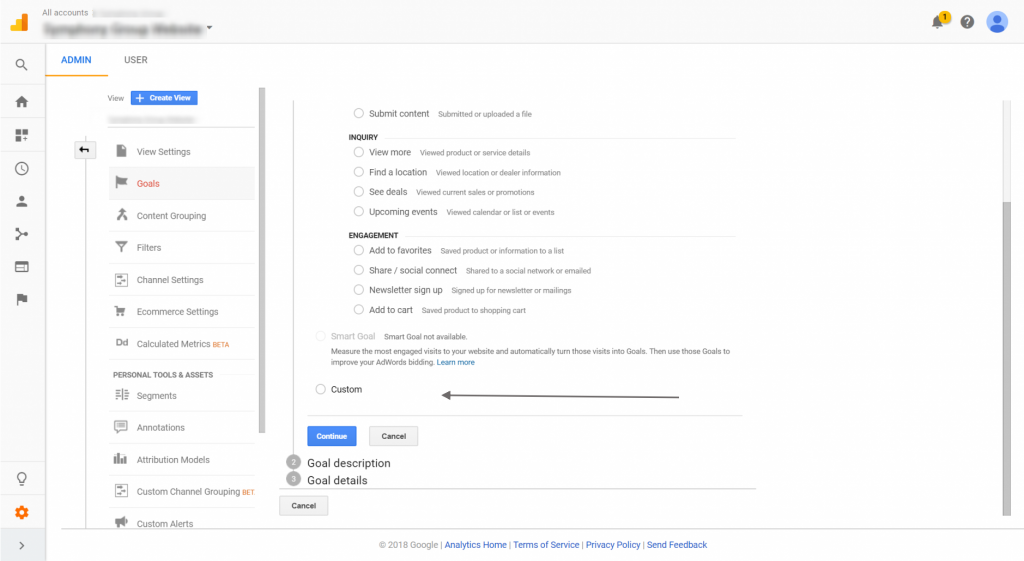Viewport: 1024px width, 561px height.
Task: Click the search icon in left sidebar
Action: tap(22, 65)
